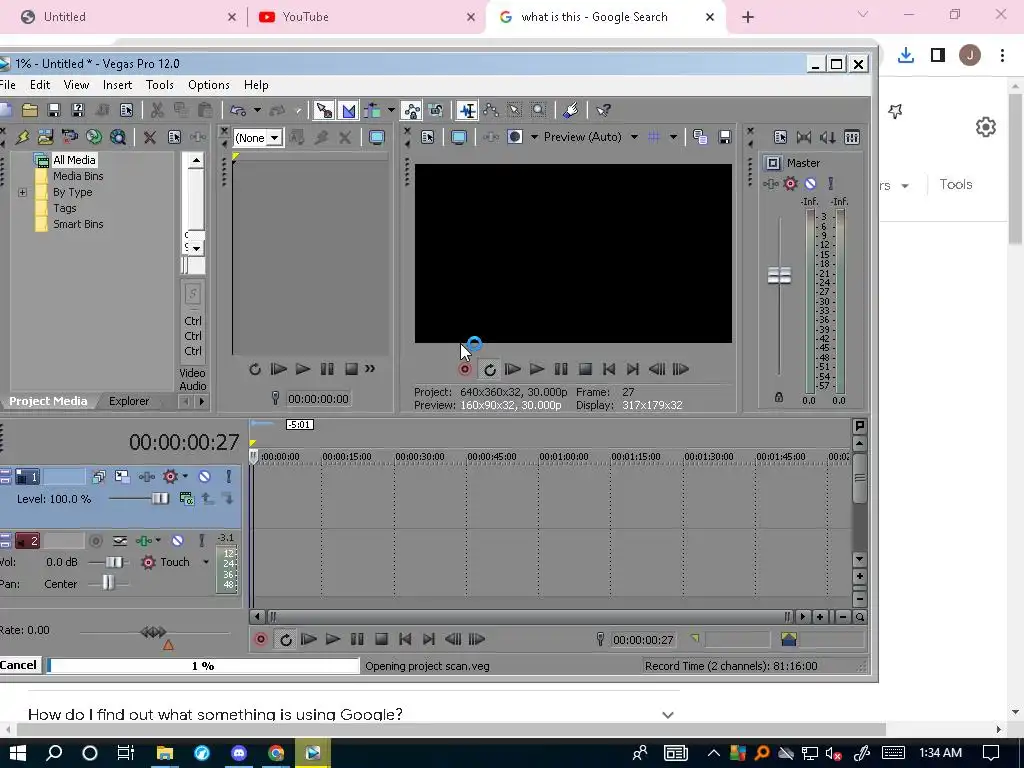Image resolution: width=1024 pixels, height=768 pixels.
Task: Click Play From Start under video preview
Action: click(x=513, y=370)
